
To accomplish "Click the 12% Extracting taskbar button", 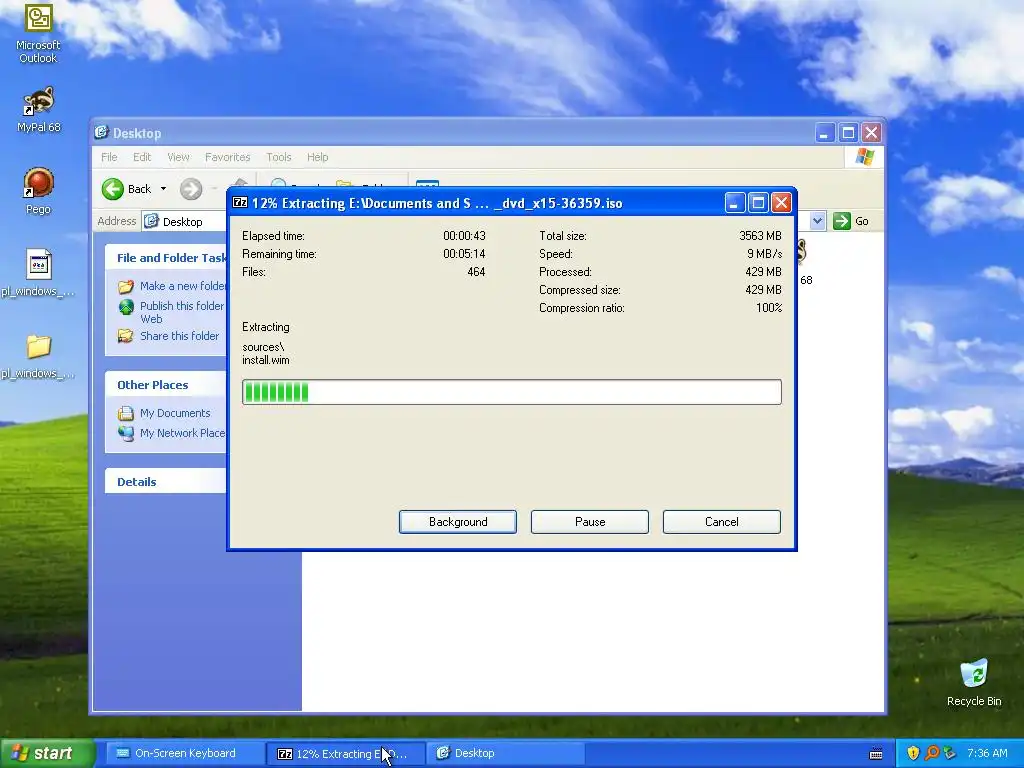I will click(346, 753).
